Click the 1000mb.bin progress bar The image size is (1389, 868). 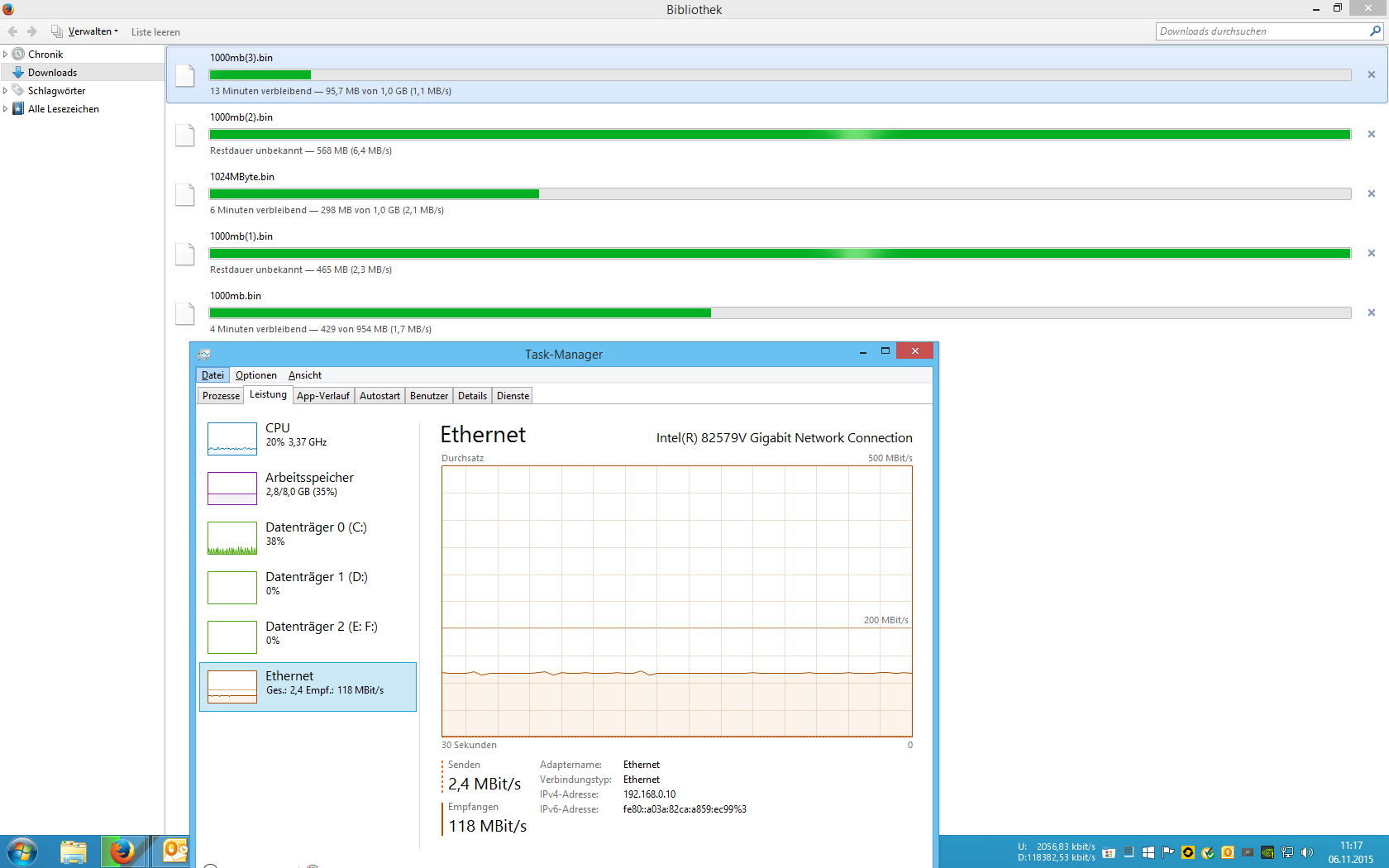point(780,312)
